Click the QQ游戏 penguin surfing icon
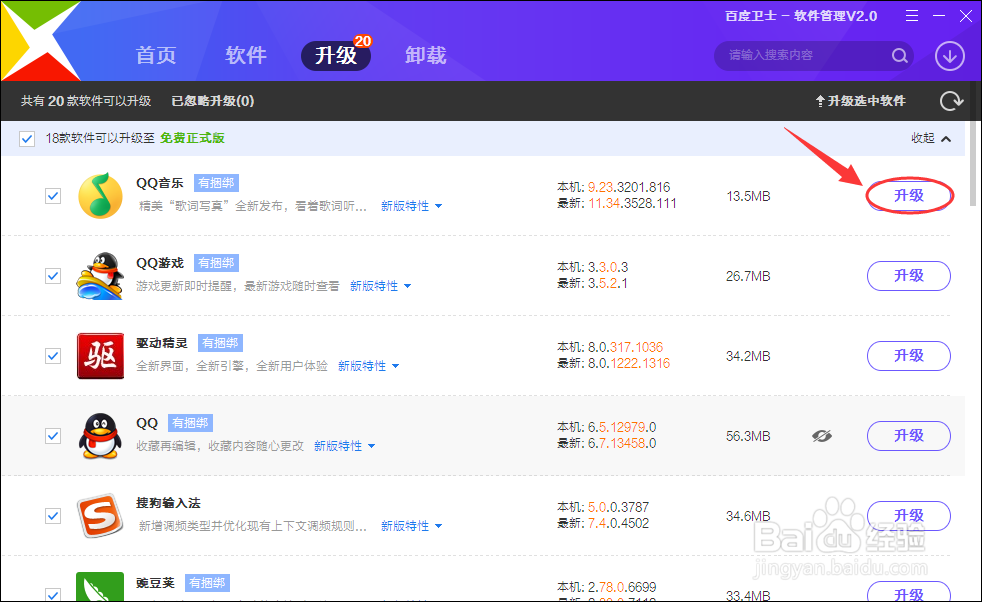 tap(100, 275)
